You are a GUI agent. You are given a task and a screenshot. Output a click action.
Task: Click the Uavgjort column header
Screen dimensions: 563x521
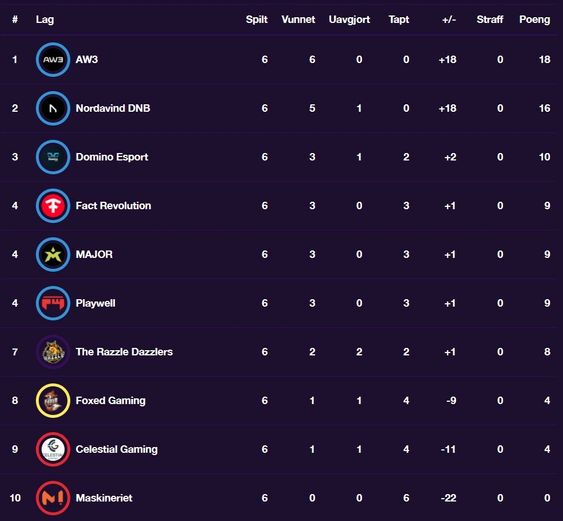(349, 20)
